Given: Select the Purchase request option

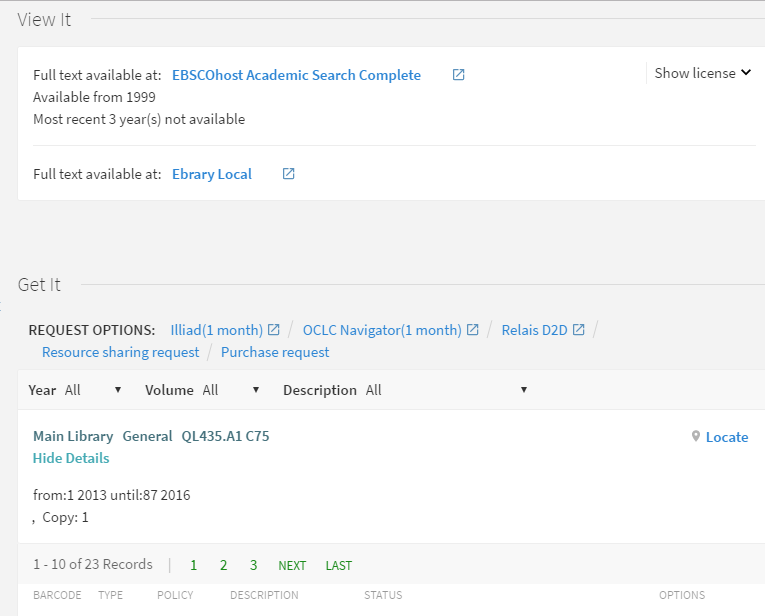Looking at the screenshot, I should (x=275, y=352).
